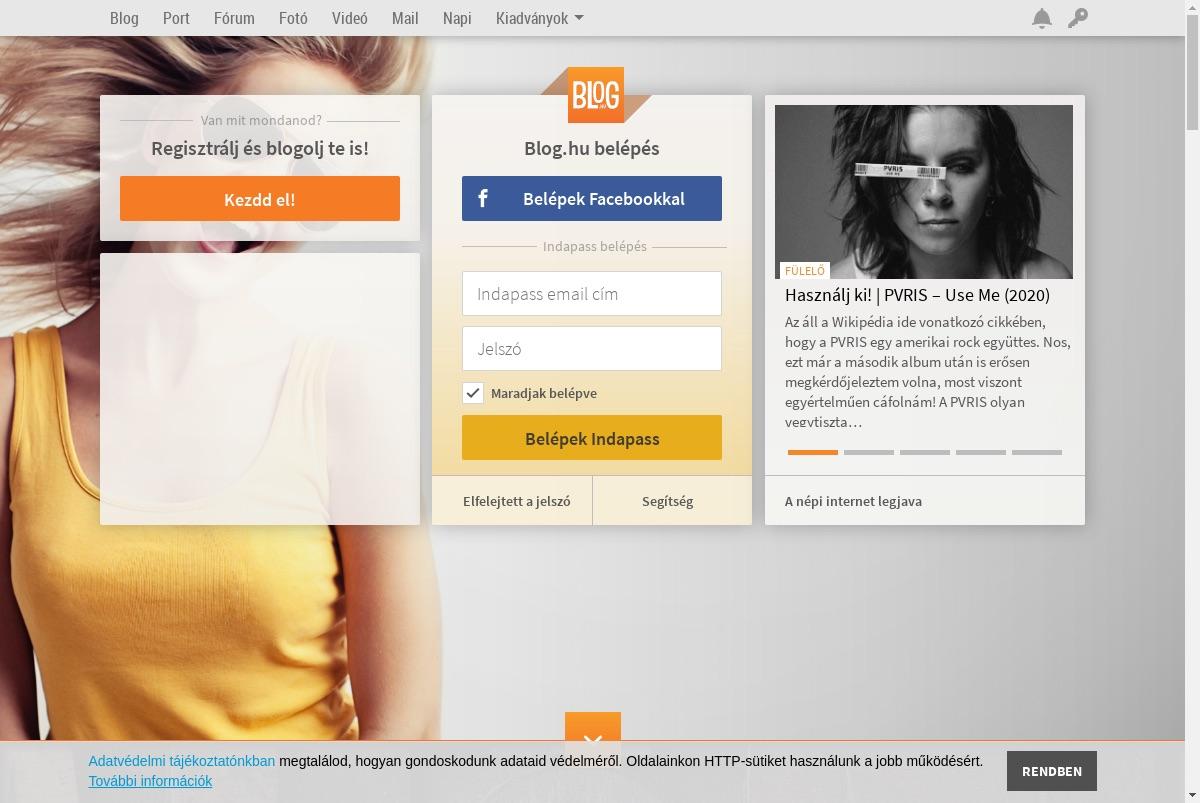Open the Segítség help link
The height and width of the screenshot is (803, 1200).
pyautogui.click(x=667, y=501)
